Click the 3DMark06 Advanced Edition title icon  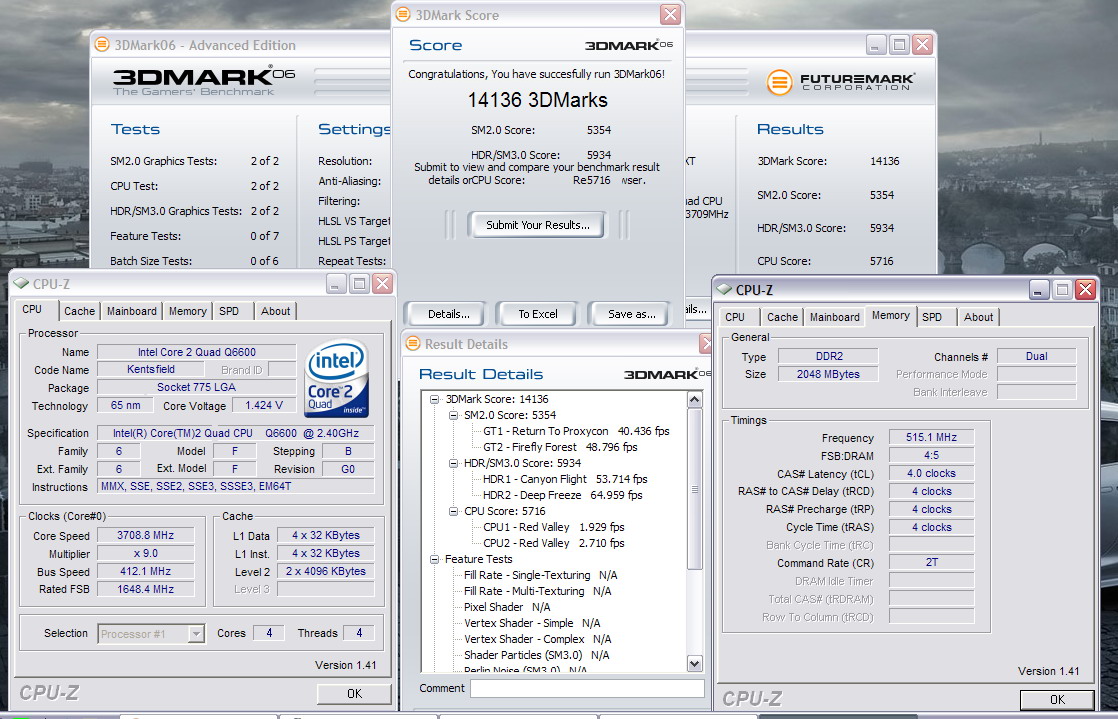click(102, 44)
